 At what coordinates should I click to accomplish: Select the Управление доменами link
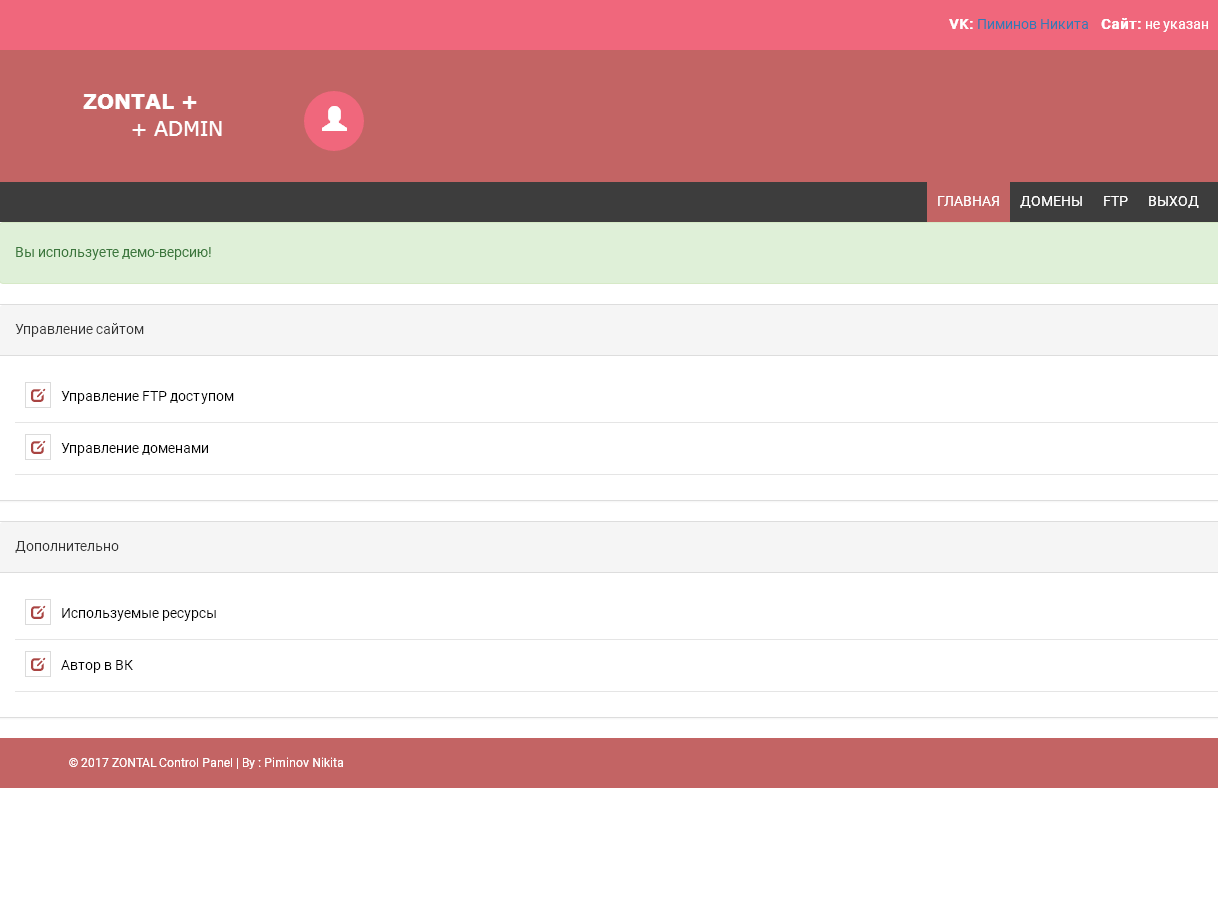click(135, 448)
